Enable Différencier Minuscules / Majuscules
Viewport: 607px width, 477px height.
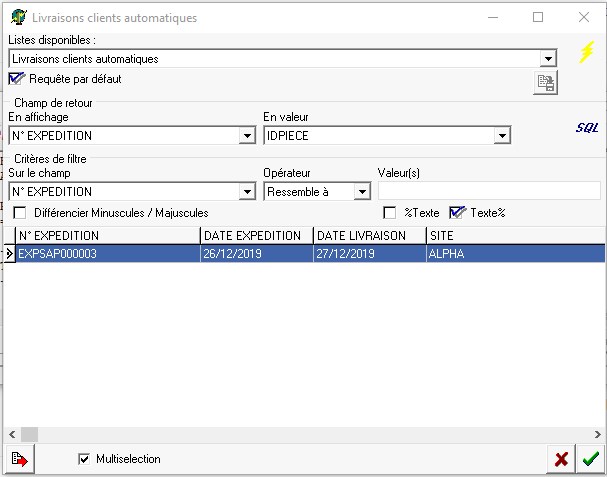20,213
